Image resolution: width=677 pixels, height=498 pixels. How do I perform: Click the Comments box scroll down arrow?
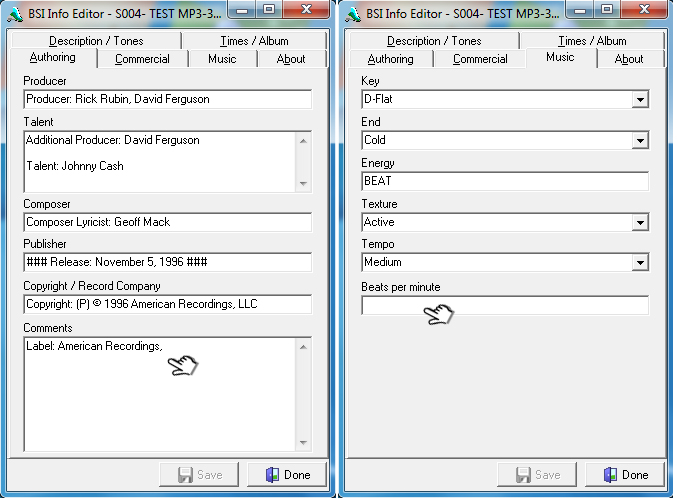(304, 443)
